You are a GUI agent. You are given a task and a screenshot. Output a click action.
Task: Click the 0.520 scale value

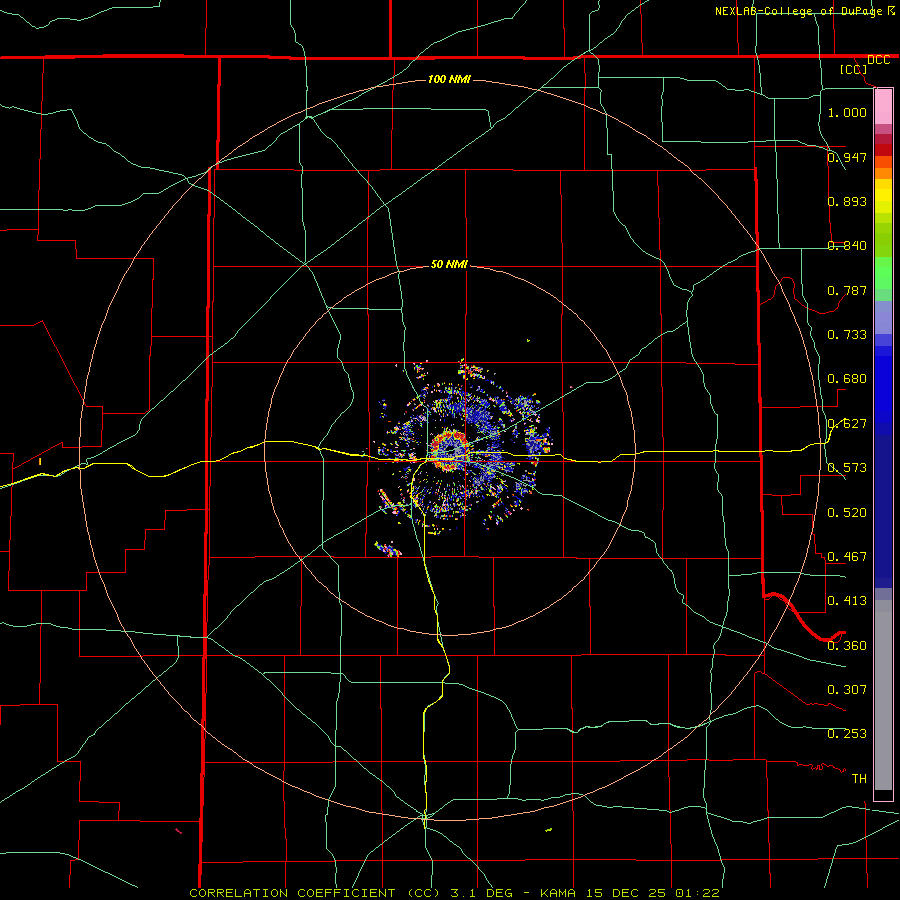[847, 513]
